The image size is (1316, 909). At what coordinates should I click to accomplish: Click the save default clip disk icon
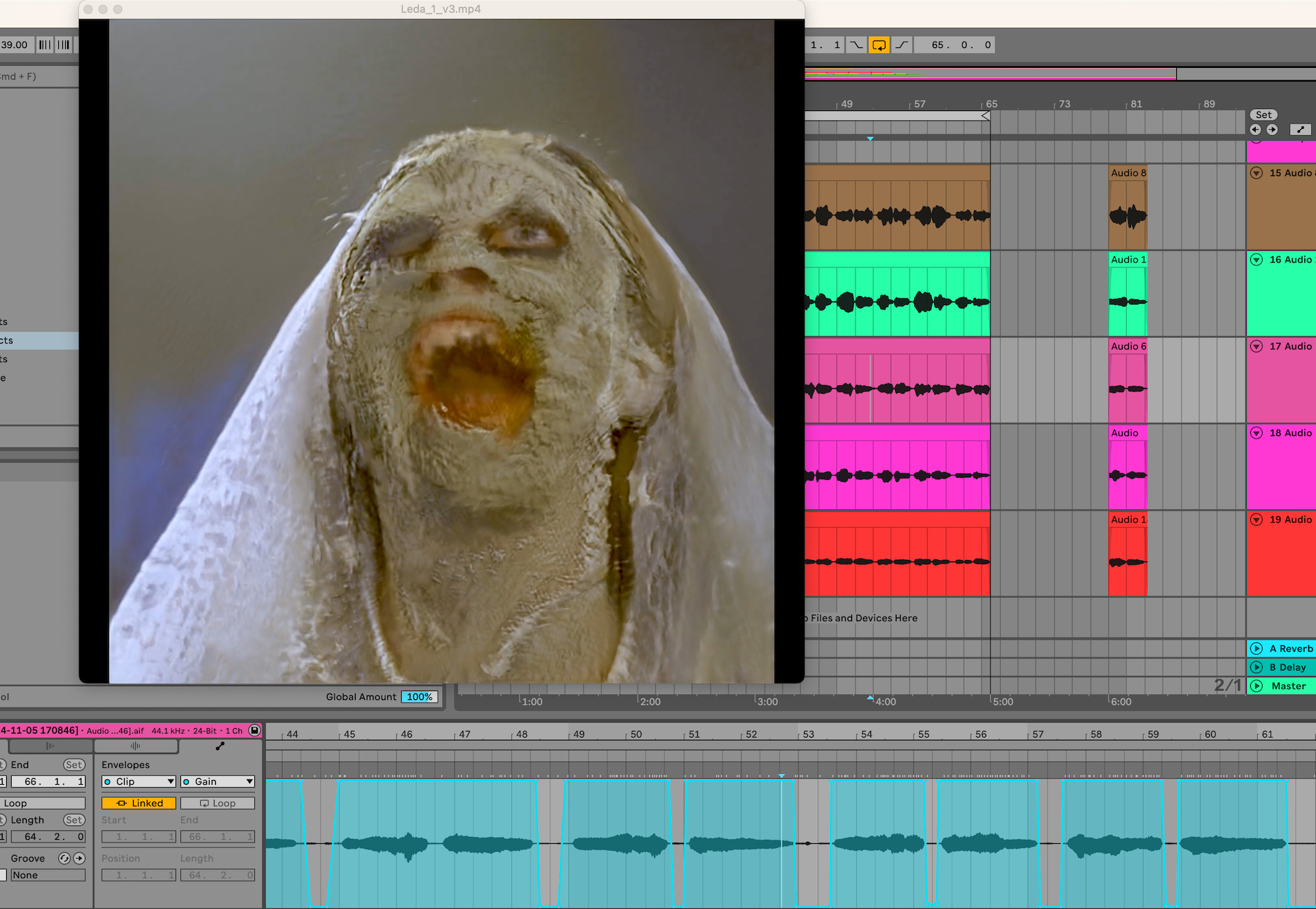pyautogui.click(x=254, y=730)
